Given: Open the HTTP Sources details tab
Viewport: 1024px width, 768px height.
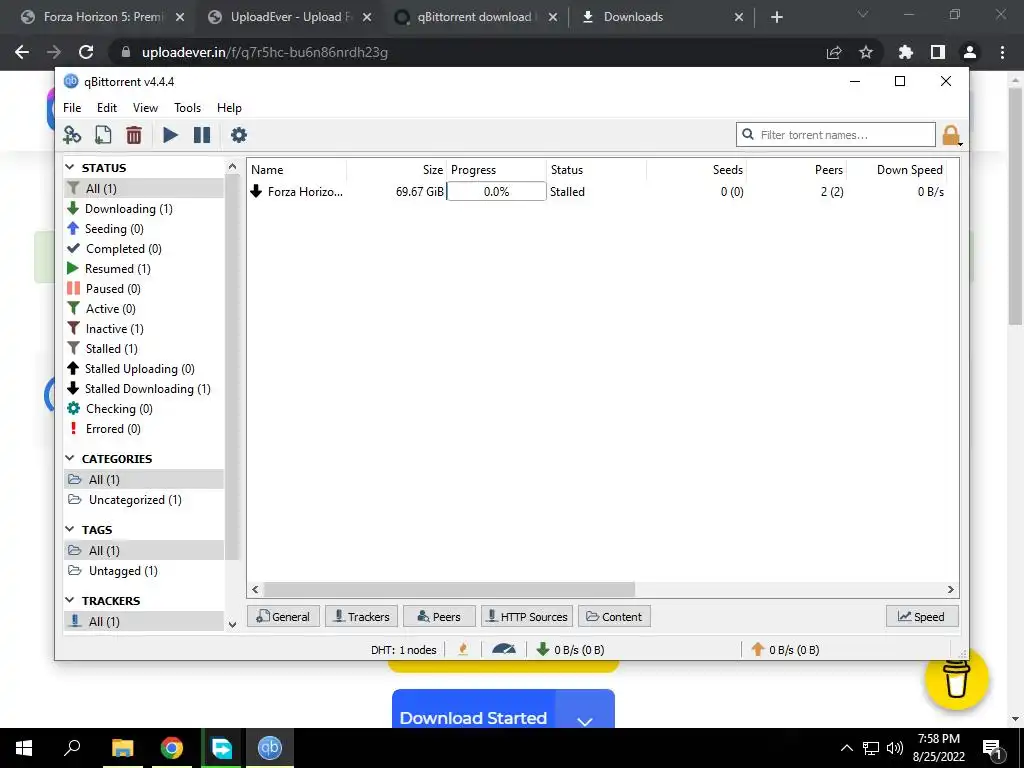Looking at the screenshot, I should [x=527, y=616].
